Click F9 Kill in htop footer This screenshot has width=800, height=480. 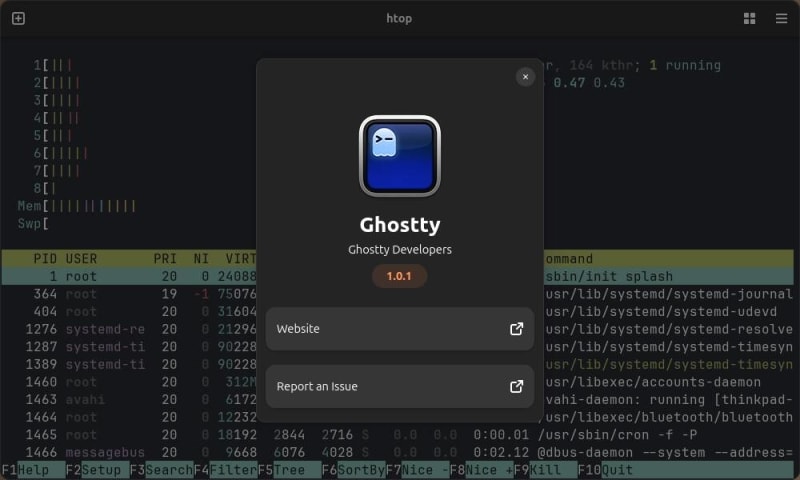click(545, 470)
